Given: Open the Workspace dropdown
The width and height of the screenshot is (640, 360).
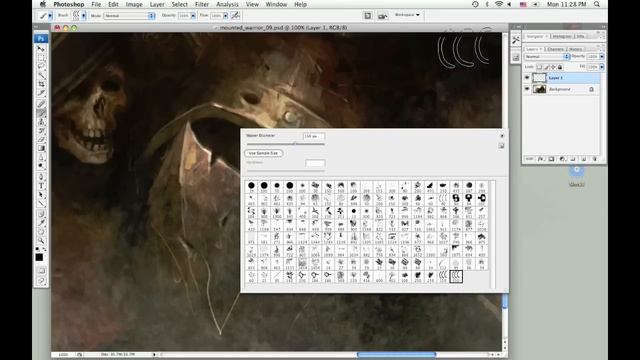Looking at the screenshot, I should coord(407,15).
